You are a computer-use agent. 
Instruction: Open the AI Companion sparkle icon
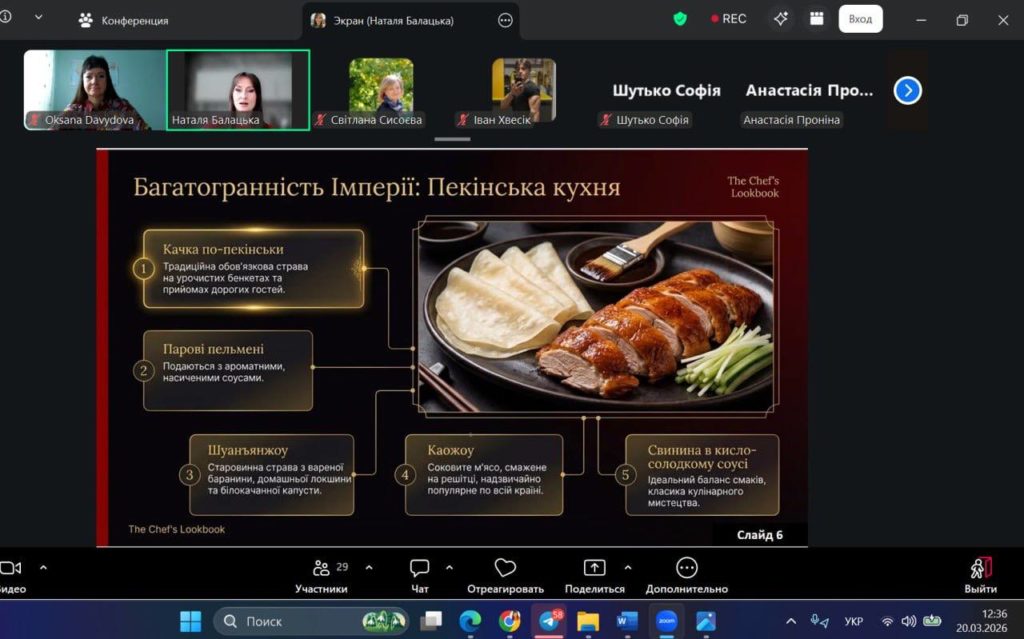(x=781, y=19)
